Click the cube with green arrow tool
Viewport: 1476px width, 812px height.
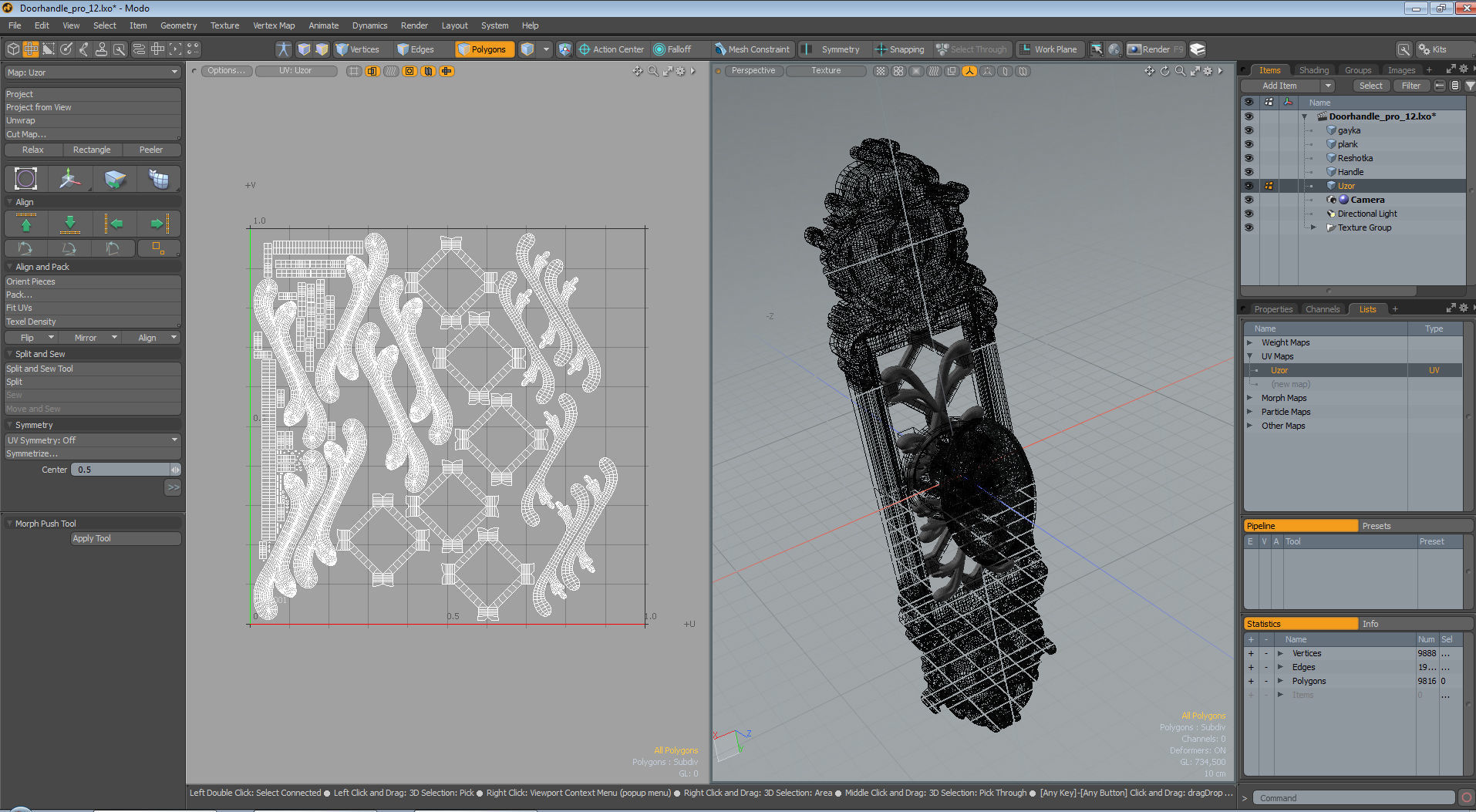click(x=114, y=179)
